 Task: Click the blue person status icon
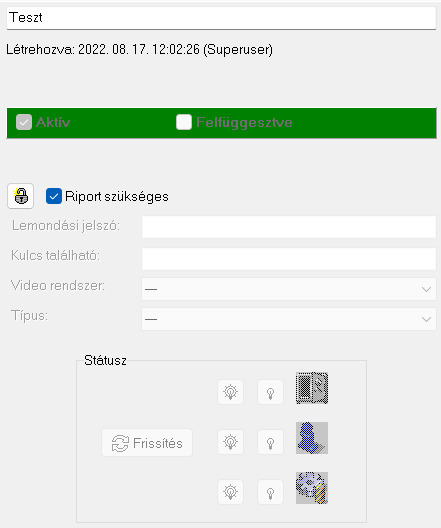312,438
